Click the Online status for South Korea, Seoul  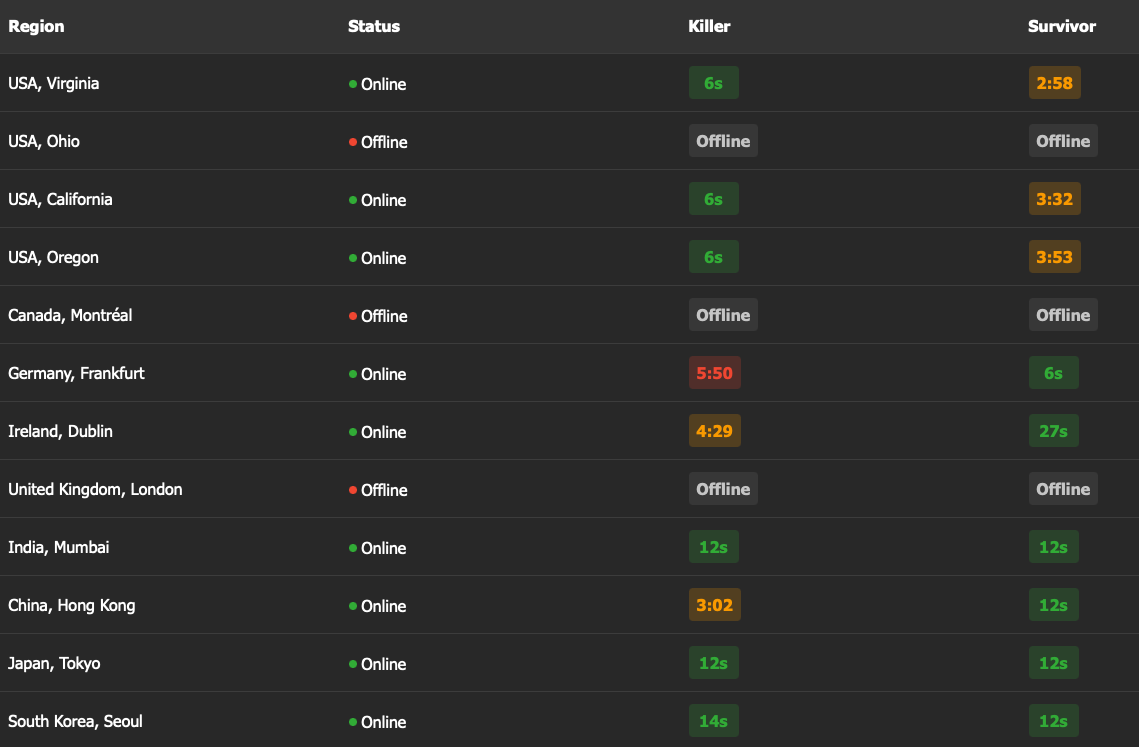coord(377,722)
